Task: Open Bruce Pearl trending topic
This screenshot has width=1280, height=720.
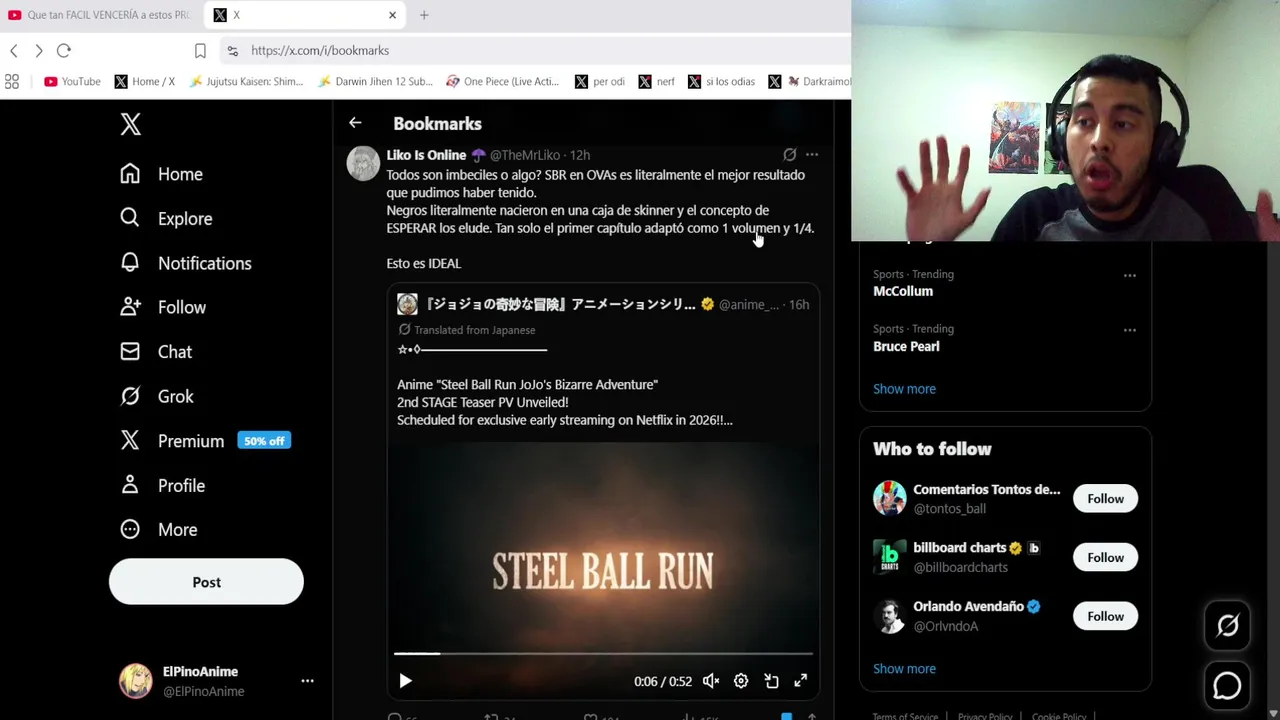Action: click(x=906, y=346)
